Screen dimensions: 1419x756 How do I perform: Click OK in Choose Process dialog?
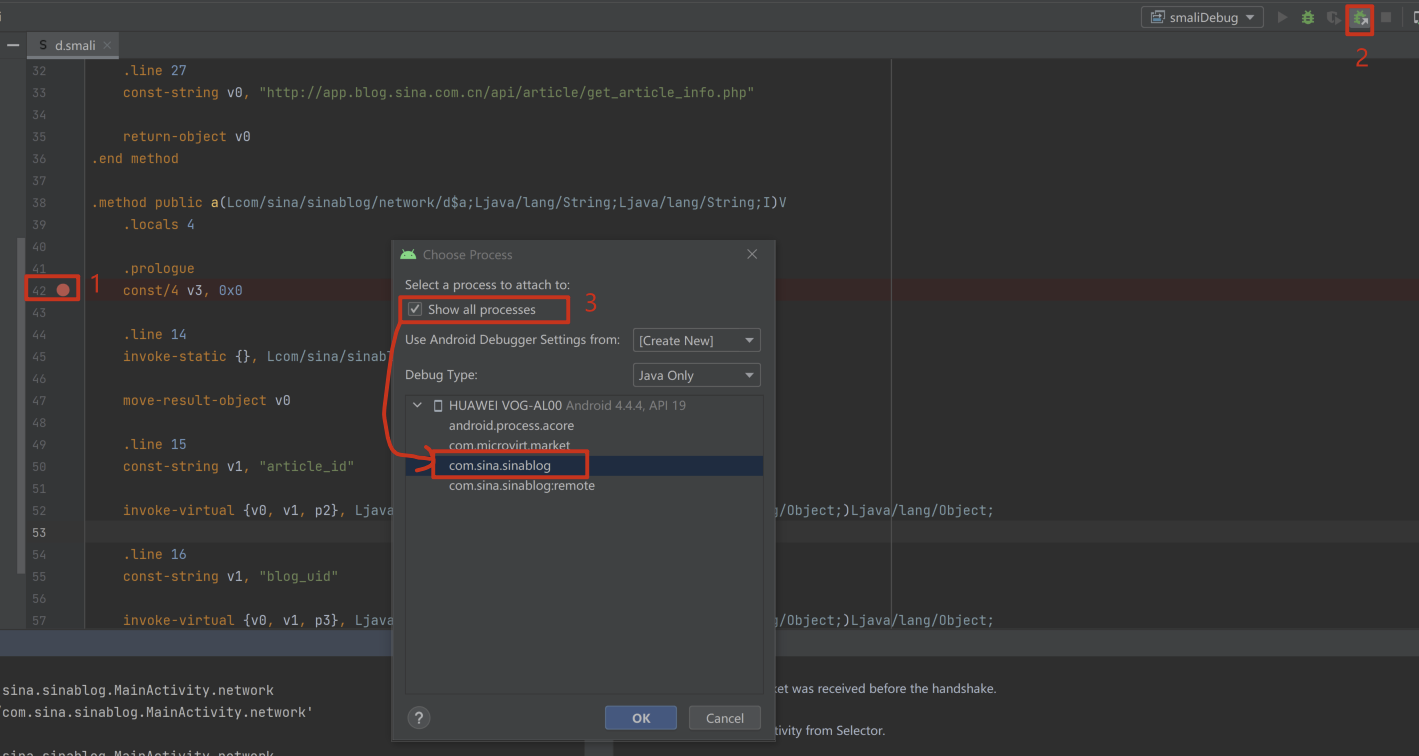click(641, 718)
